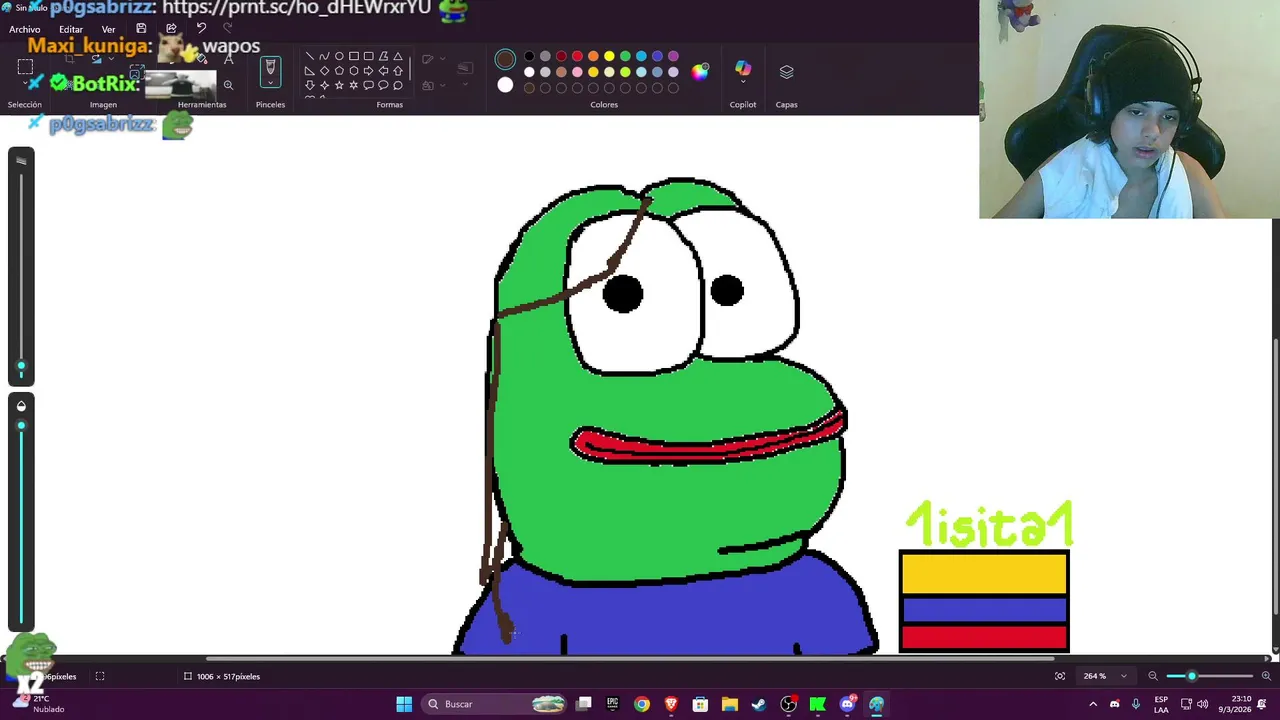Pick the pink color swatch

pyautogui.click(x=577, y=72)
